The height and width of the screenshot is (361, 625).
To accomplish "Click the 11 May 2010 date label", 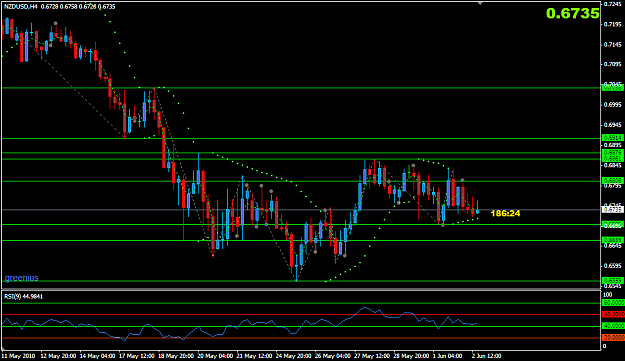I will [19, 356].
